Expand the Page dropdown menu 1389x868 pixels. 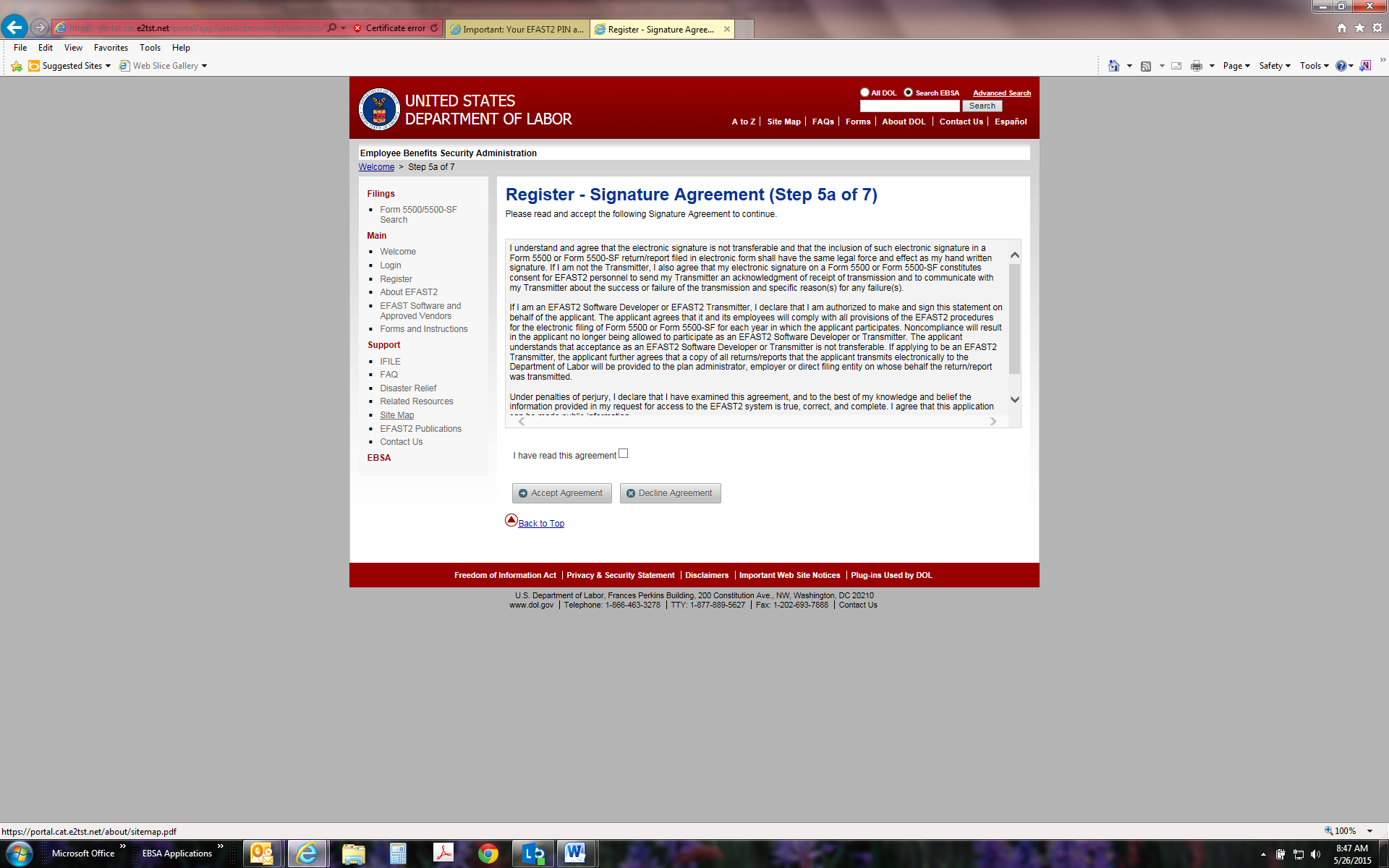pyautogui.click(x=1236, y=66)
